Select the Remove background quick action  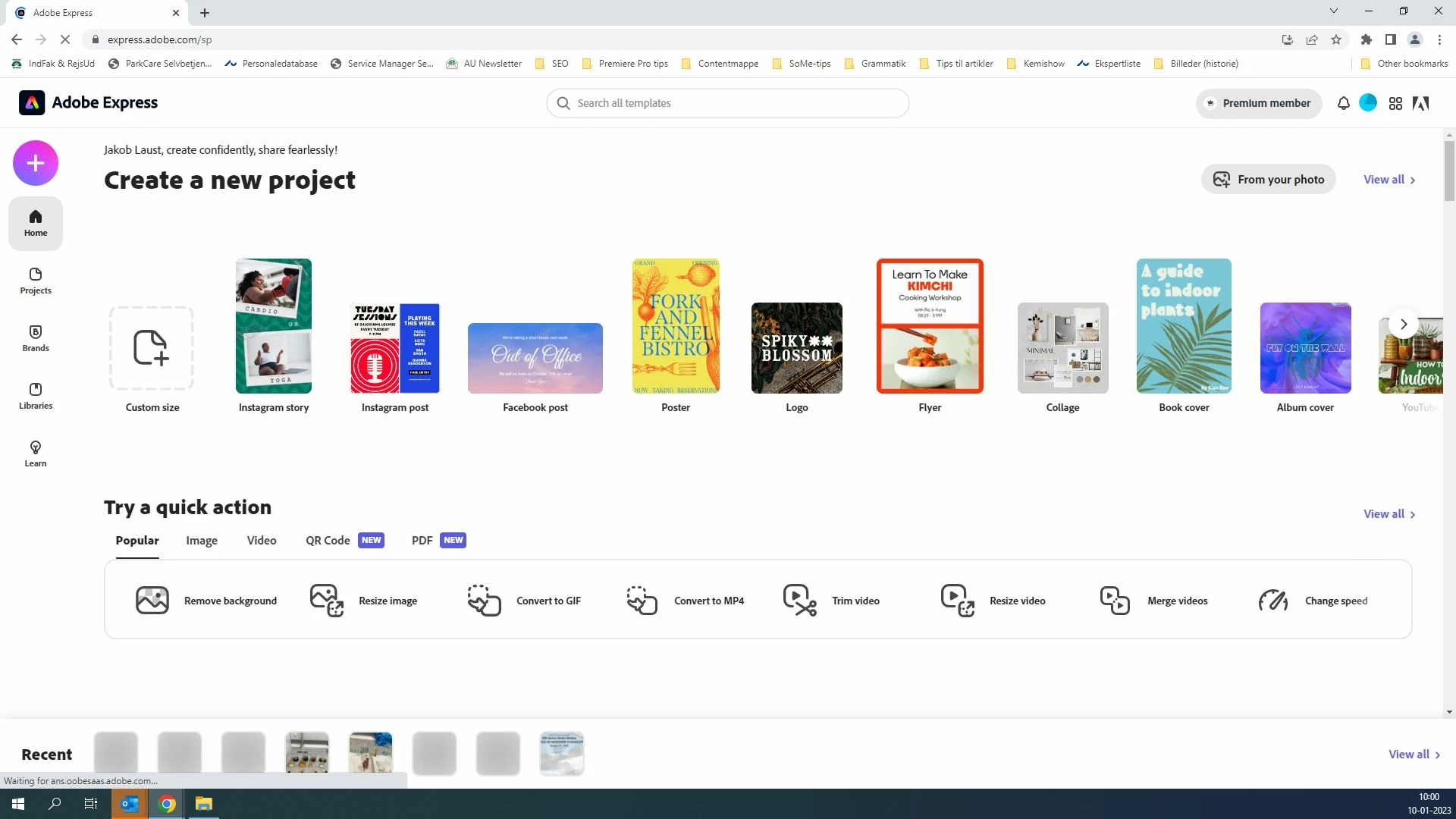tap(206, 601)
